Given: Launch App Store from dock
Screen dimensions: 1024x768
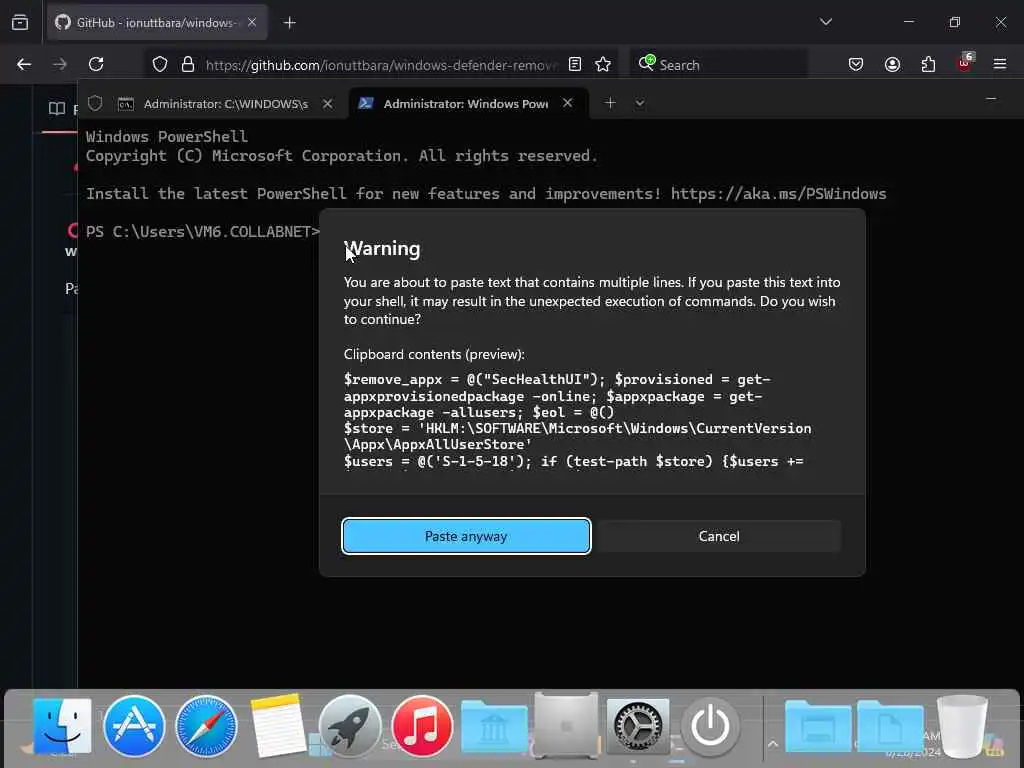Looking at the screenshot, I should [x=135, y=726].
